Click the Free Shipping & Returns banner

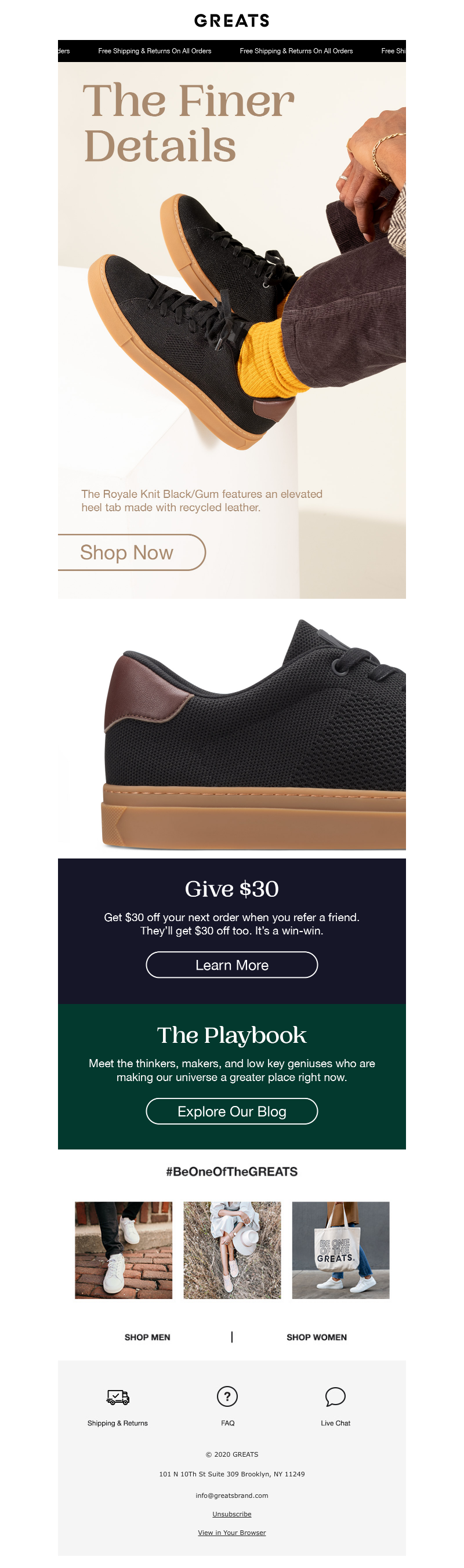[231, 51]
